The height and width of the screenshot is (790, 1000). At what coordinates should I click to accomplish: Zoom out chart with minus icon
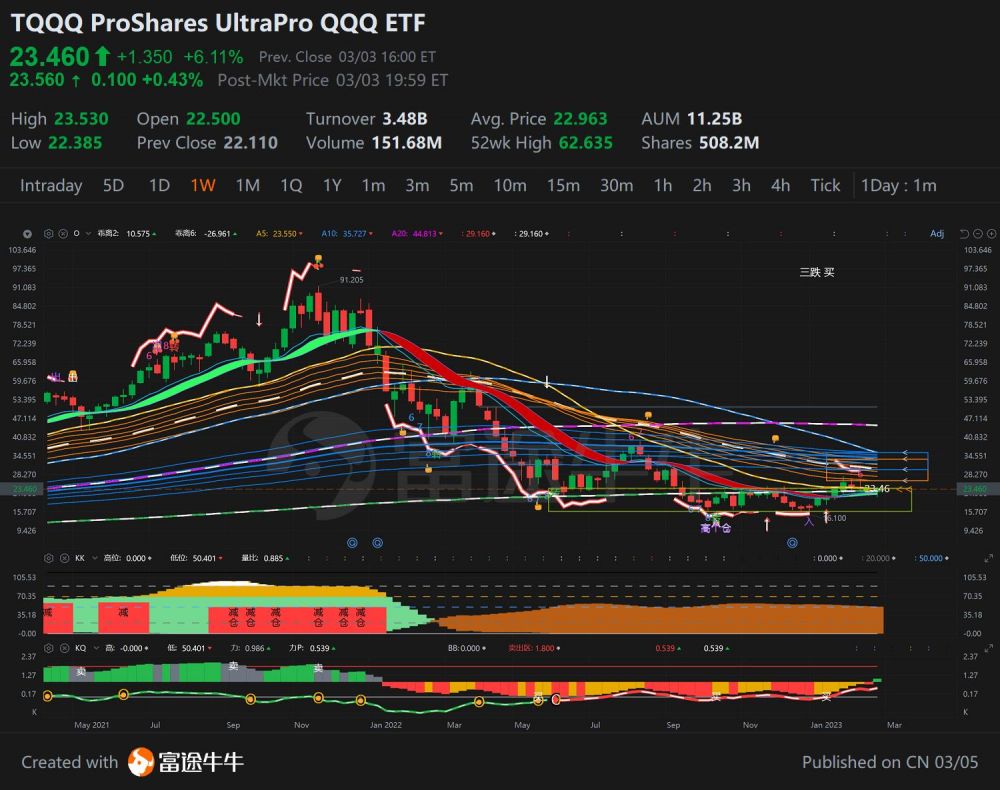978,234
